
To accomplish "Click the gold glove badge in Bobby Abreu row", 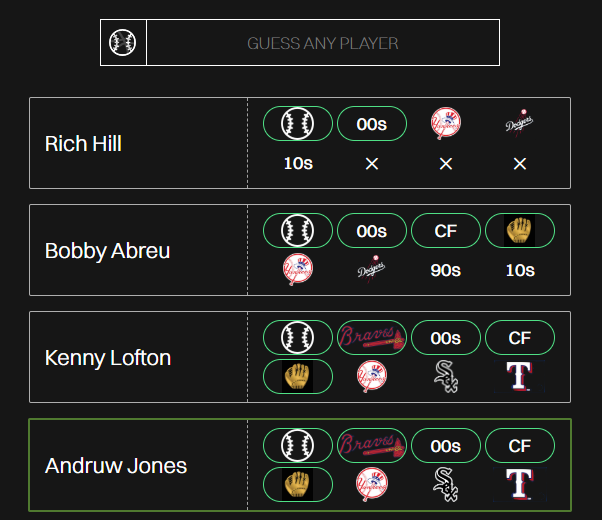I will [x=520, y=231].
